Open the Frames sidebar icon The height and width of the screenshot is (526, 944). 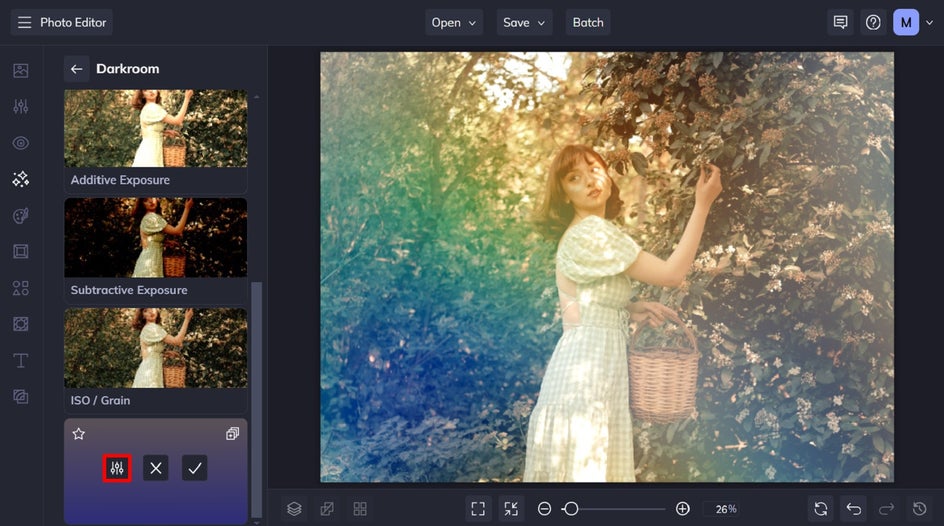[20, 252]
